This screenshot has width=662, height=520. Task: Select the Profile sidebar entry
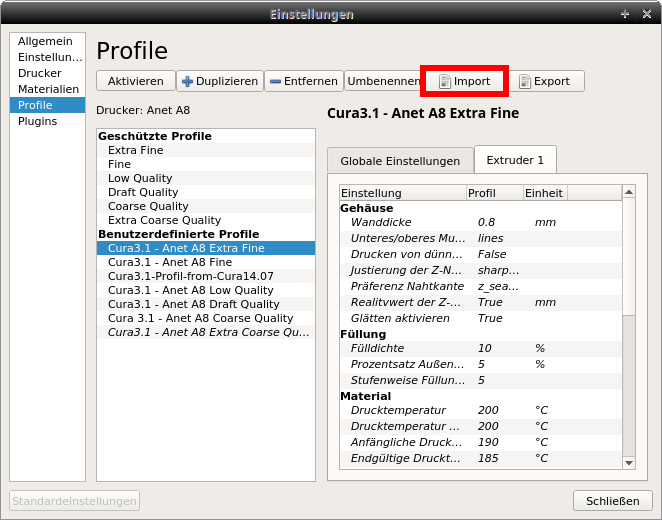click(47, 105)
